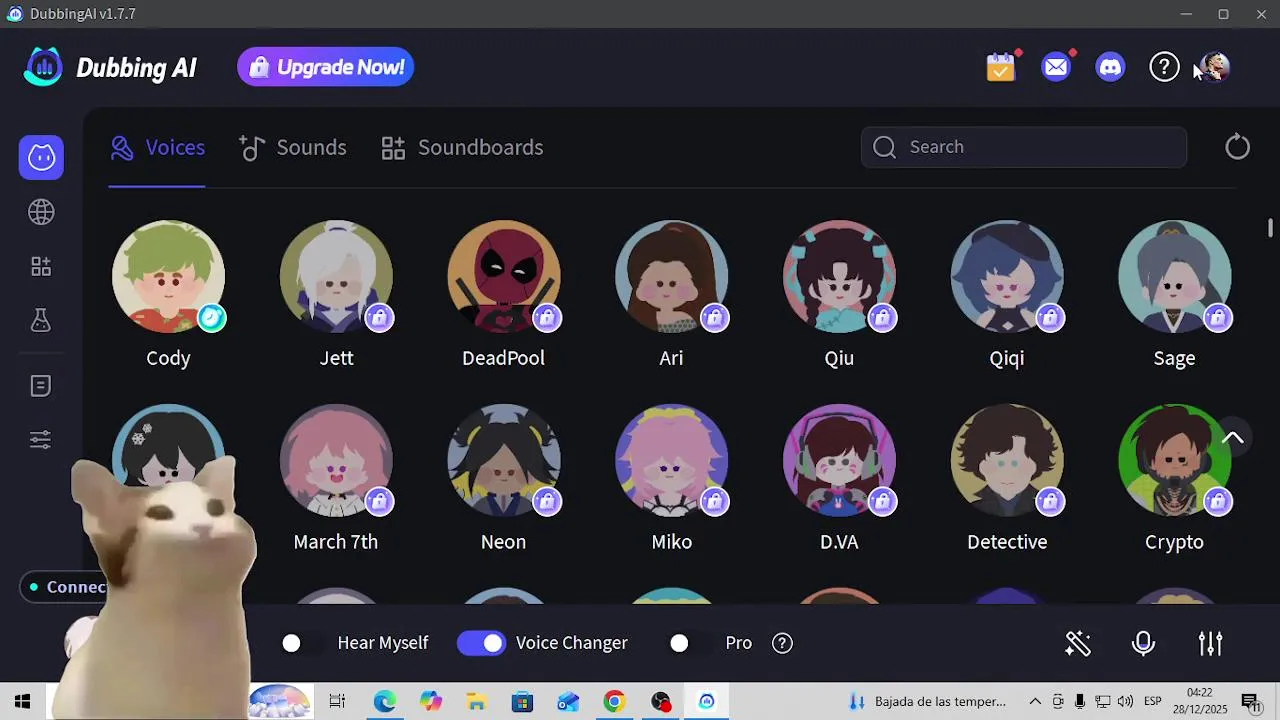Open Google Chrome from the taskbar
The height and width of the screenshot is (720, 1280).
(614, 702)
